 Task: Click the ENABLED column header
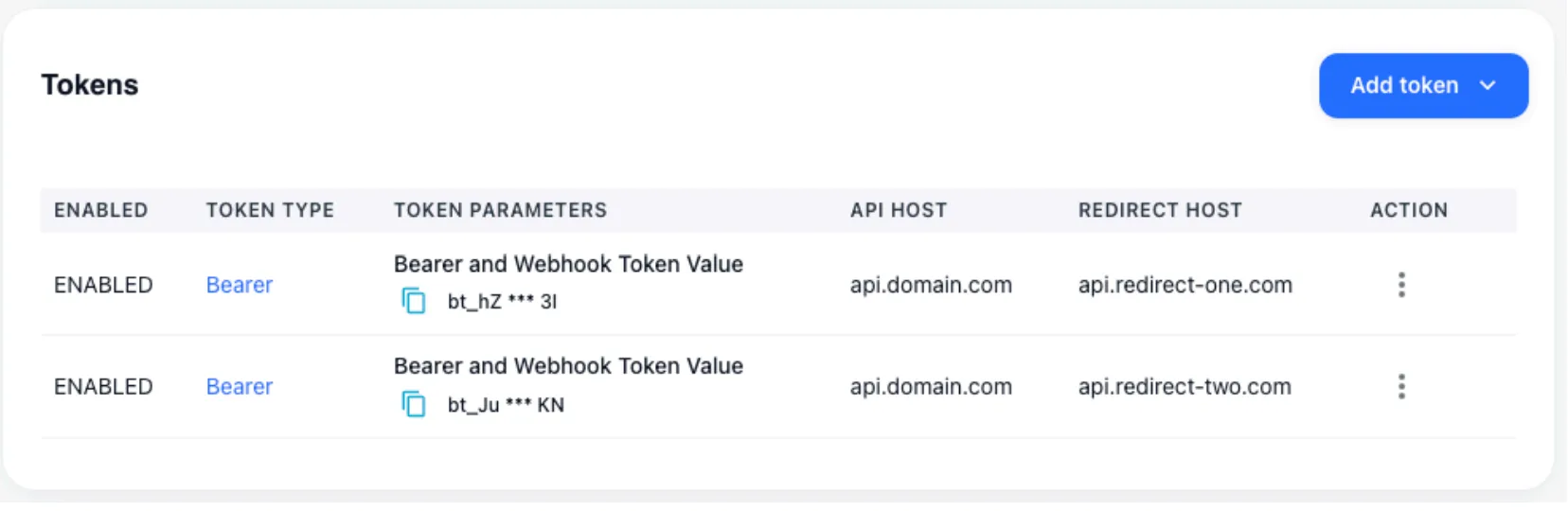(x=100, y=210)
